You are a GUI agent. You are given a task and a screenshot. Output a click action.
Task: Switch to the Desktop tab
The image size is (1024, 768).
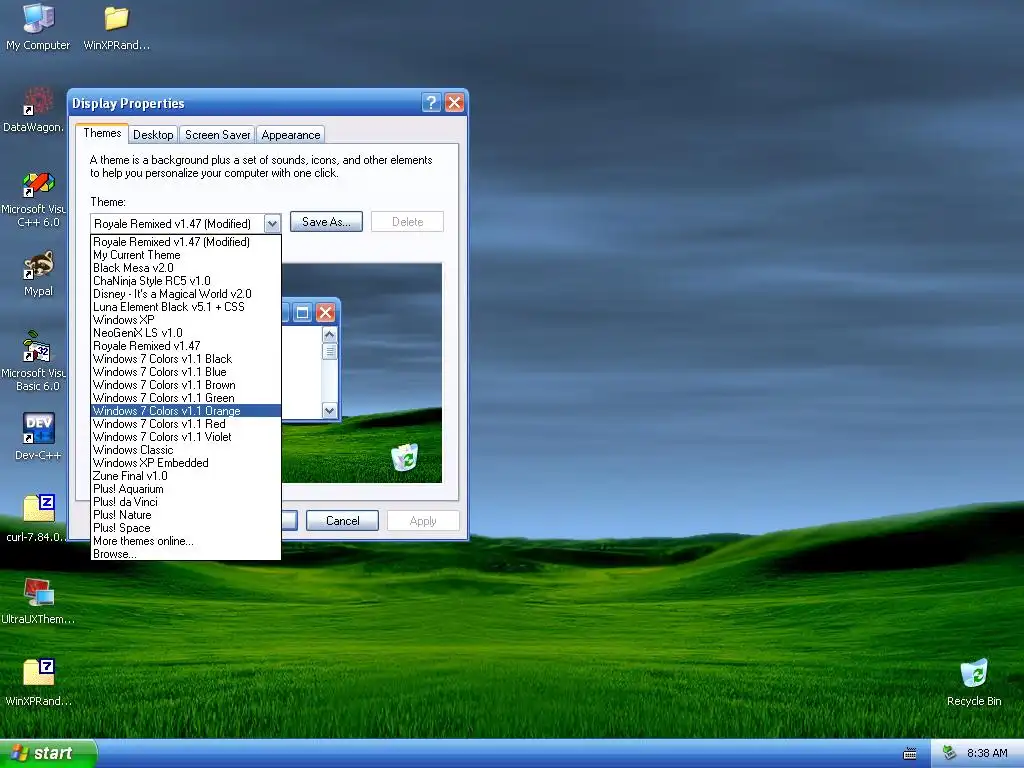153,135
